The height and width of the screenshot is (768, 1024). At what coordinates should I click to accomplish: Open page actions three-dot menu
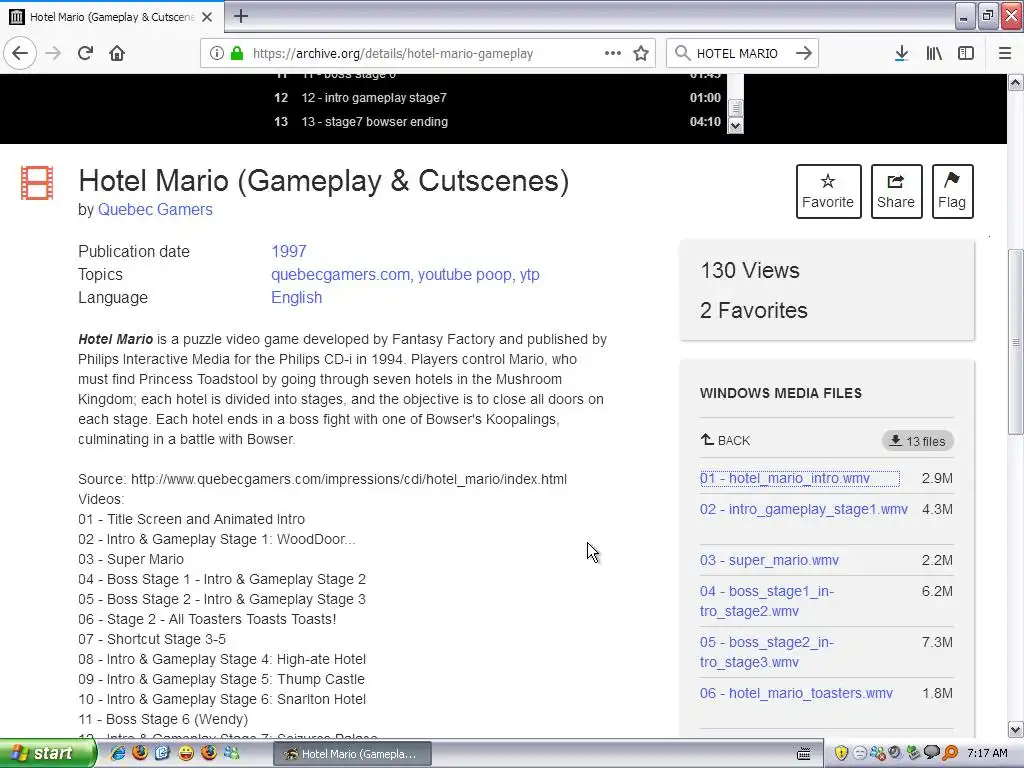click(x=613, y=53)
